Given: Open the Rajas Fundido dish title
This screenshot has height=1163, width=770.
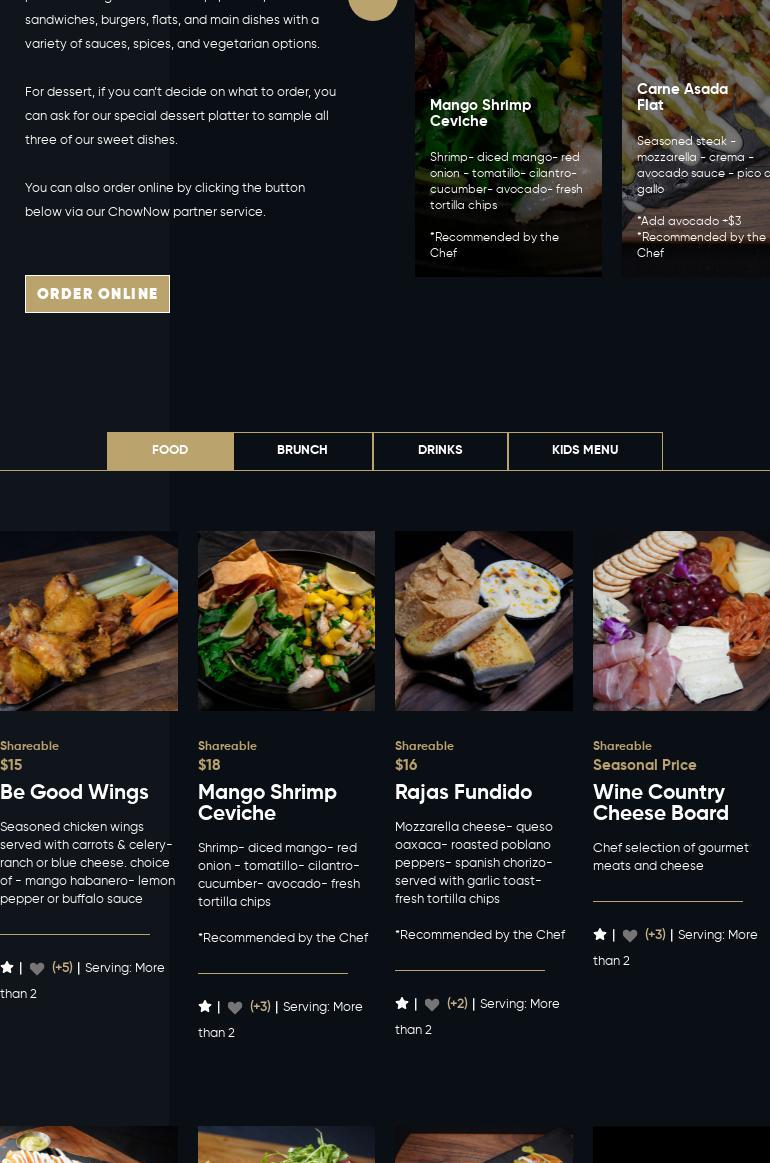Looking at the screenshot, I should click(463, 792).
